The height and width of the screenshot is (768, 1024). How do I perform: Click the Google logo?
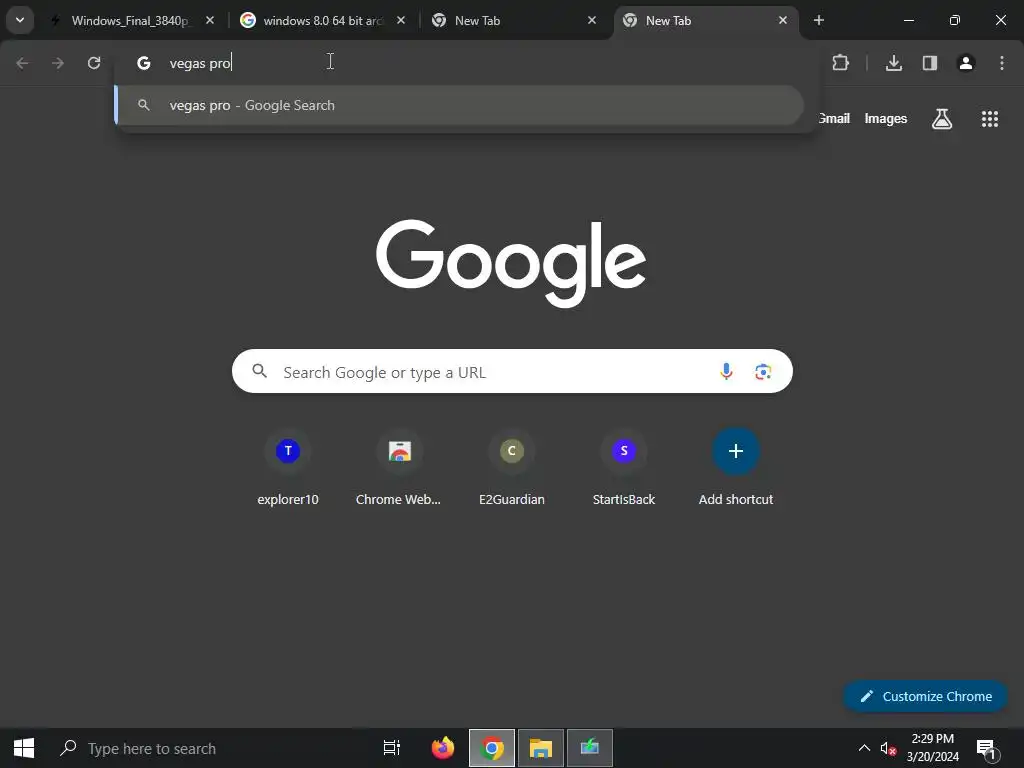[x=511, y=263]
